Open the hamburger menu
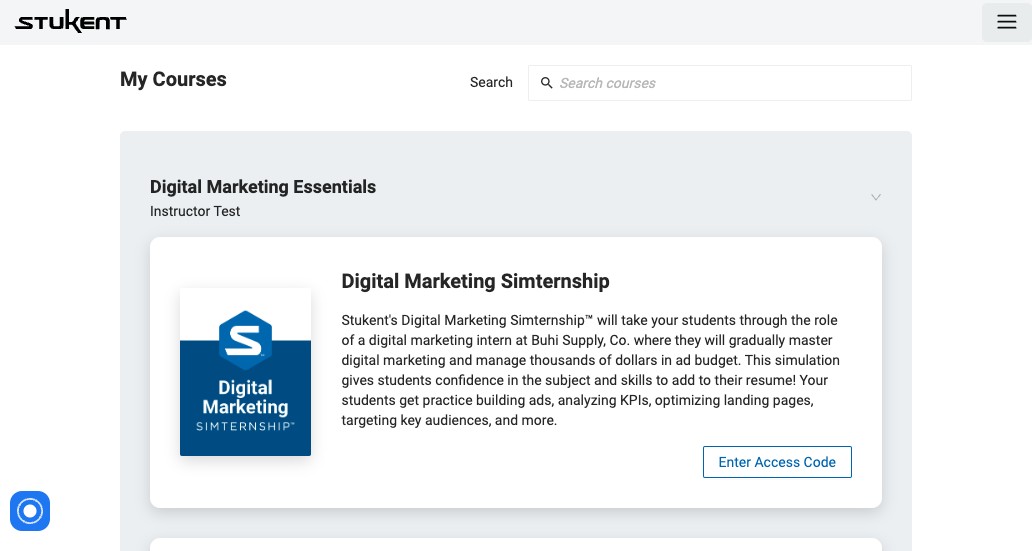This screenshot has height=551, width=1032. click(x=1006, y=22)
